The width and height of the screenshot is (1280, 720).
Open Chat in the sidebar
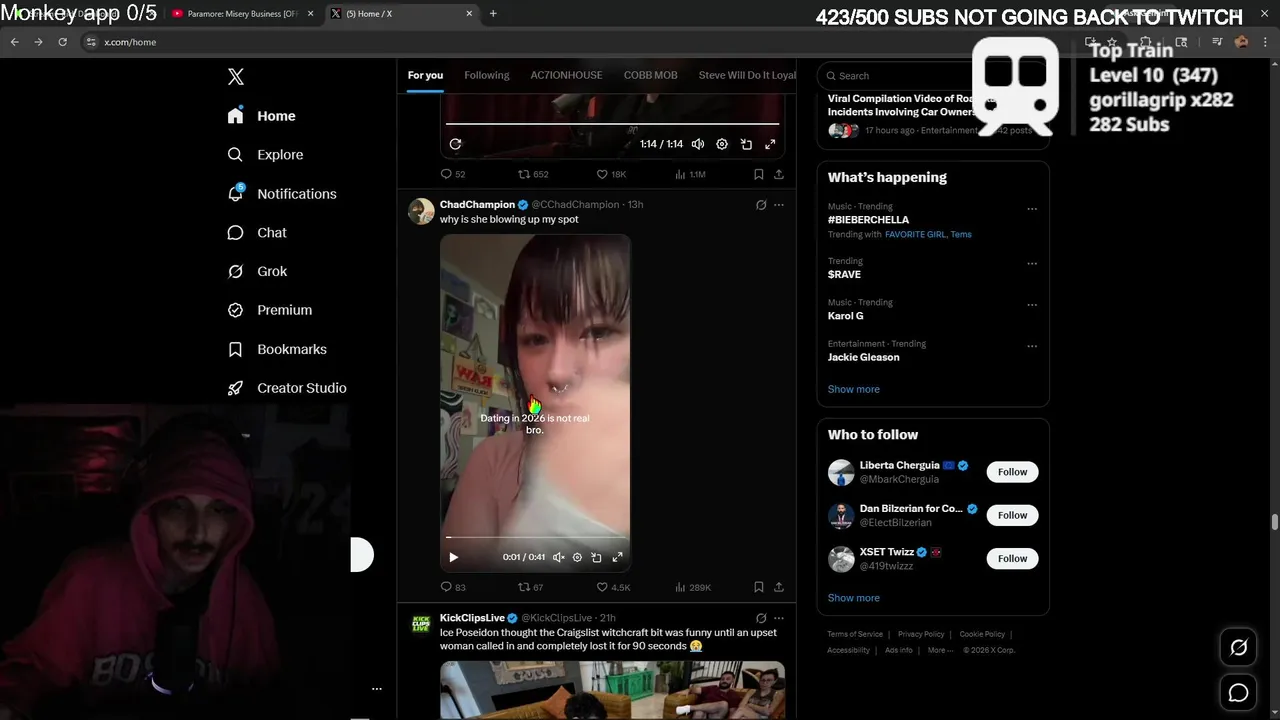(257, 233)
